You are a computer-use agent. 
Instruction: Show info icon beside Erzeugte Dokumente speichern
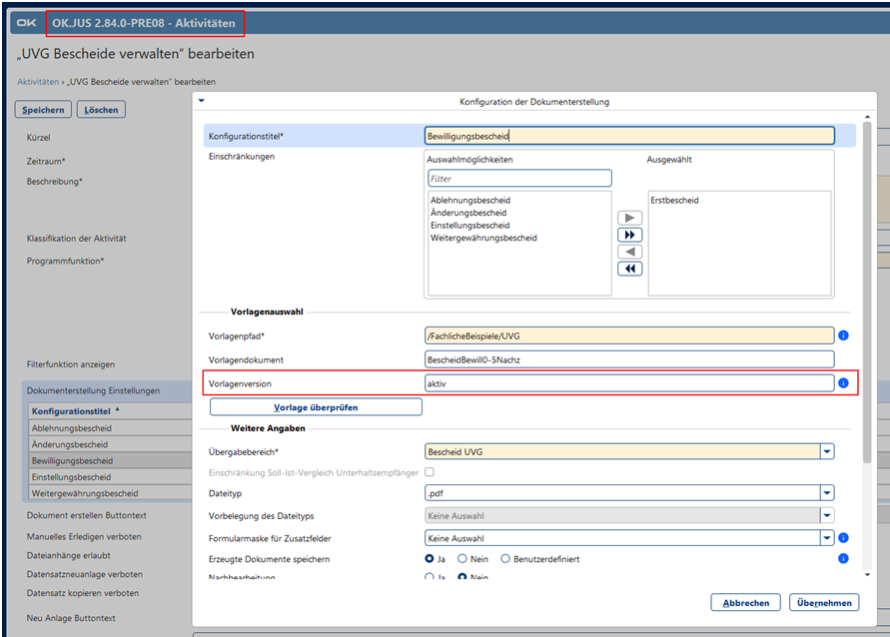click(x=843, y=559)
